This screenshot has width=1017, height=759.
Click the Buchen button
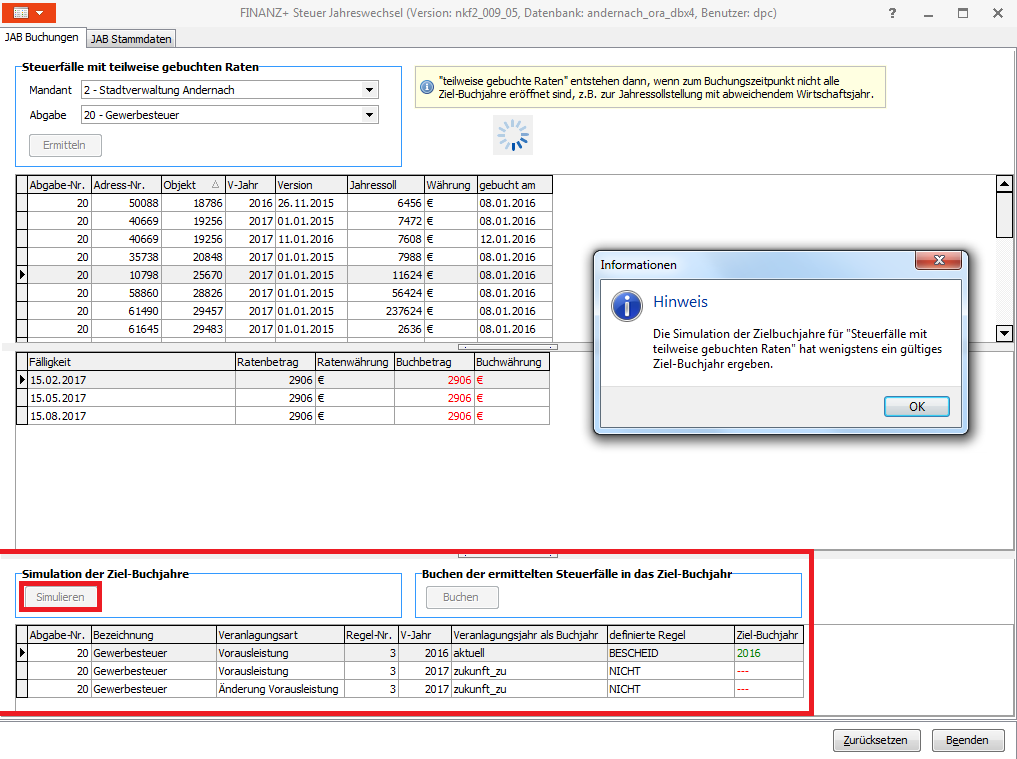pos(461,597)
